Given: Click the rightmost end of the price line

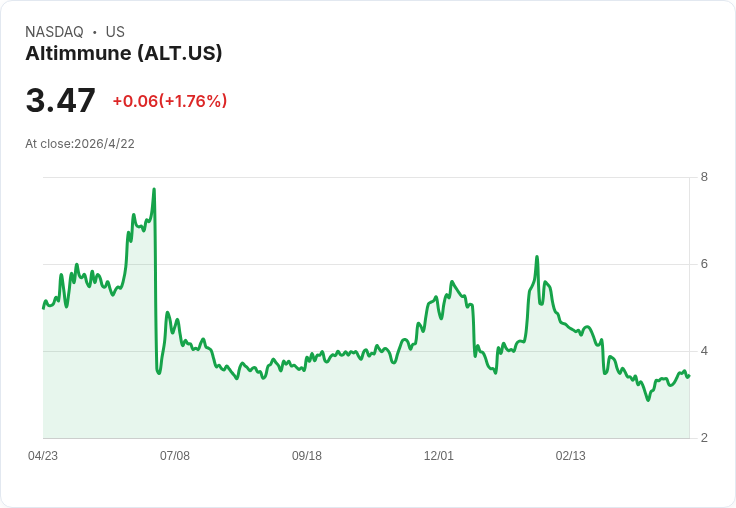Looking at the screenshot, I should 689,375.
